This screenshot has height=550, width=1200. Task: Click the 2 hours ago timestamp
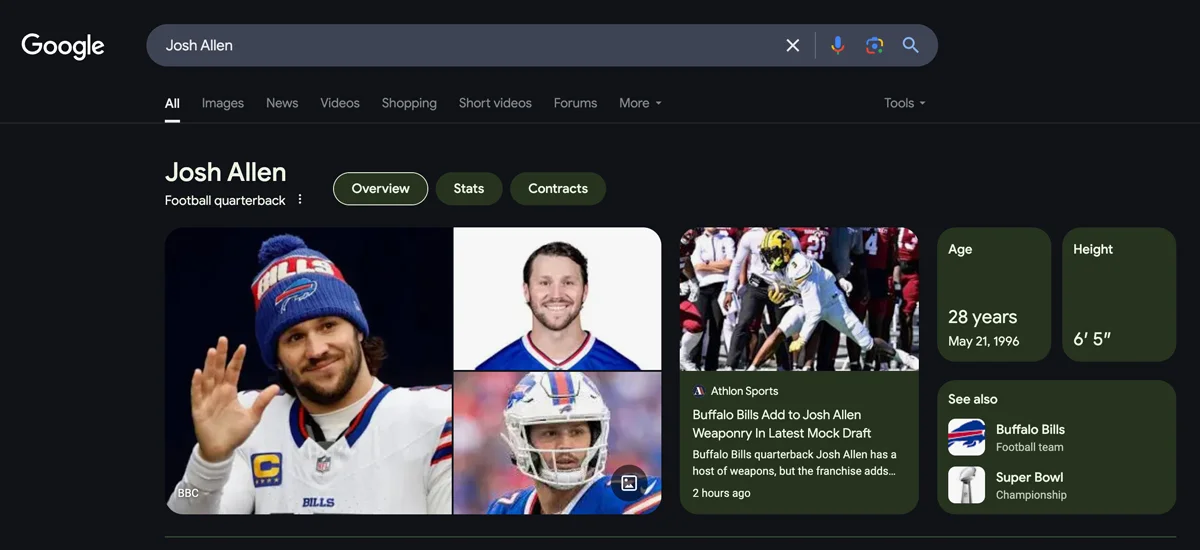point(721,493)
